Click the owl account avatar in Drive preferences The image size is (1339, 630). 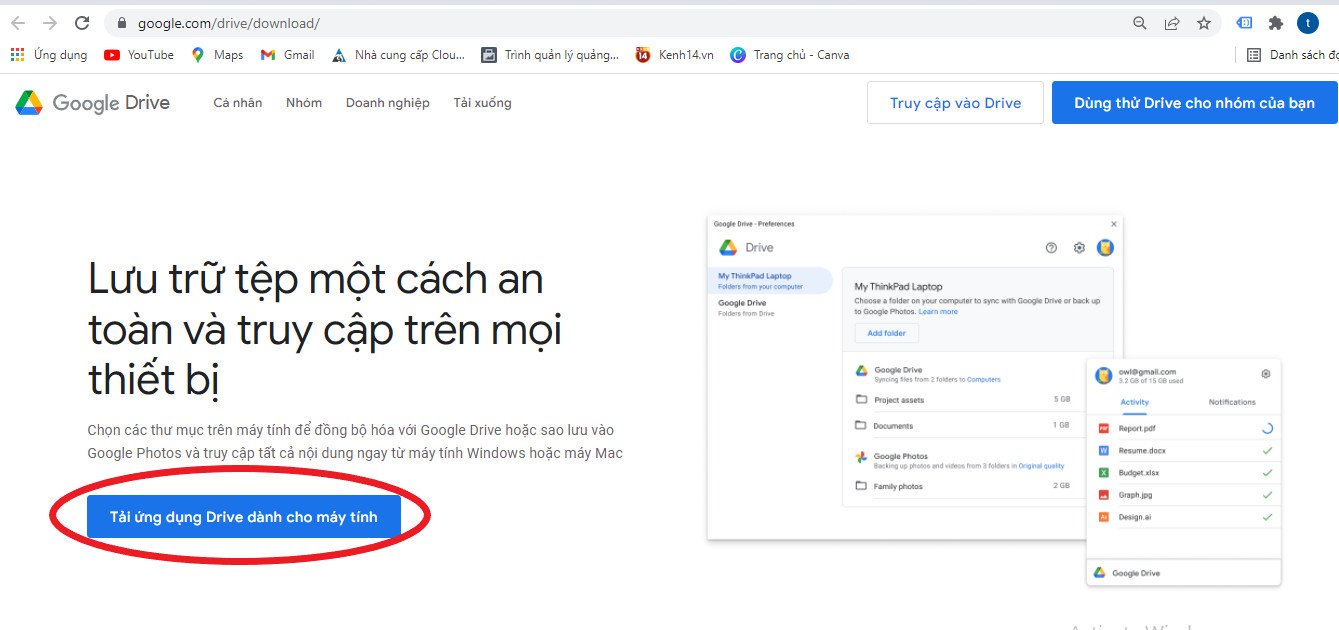point(1105,247)
